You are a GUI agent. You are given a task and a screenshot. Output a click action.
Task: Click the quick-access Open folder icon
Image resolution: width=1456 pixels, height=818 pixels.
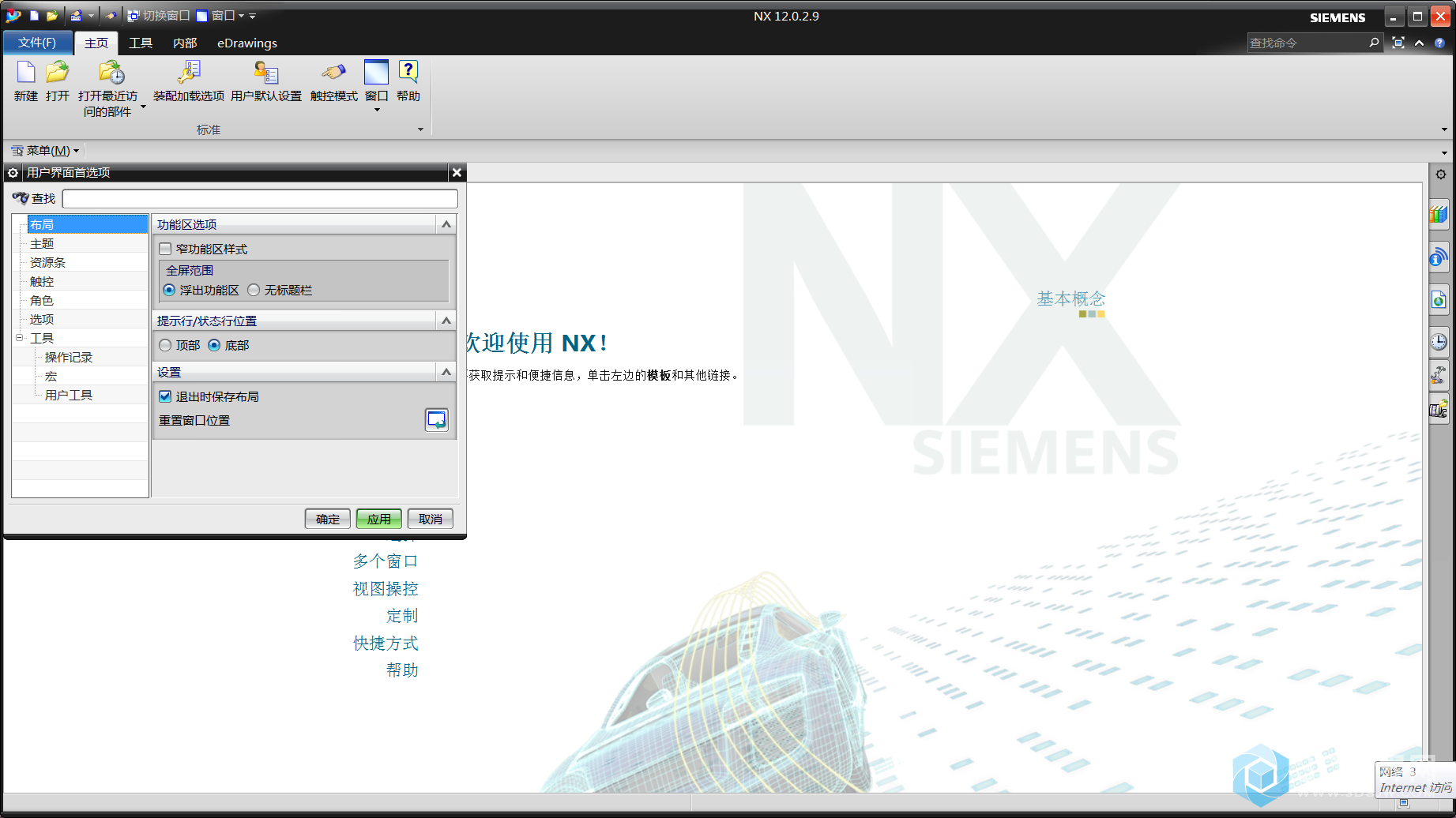[52, 16]
